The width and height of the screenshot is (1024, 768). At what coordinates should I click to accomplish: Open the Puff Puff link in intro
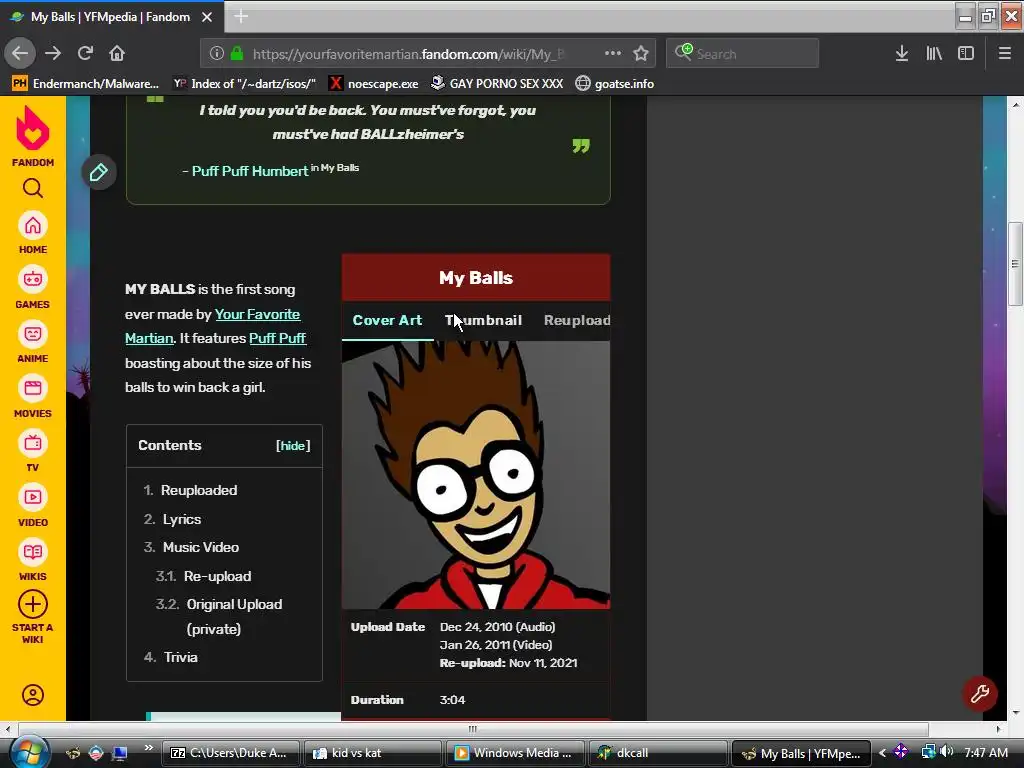point(278,338)
